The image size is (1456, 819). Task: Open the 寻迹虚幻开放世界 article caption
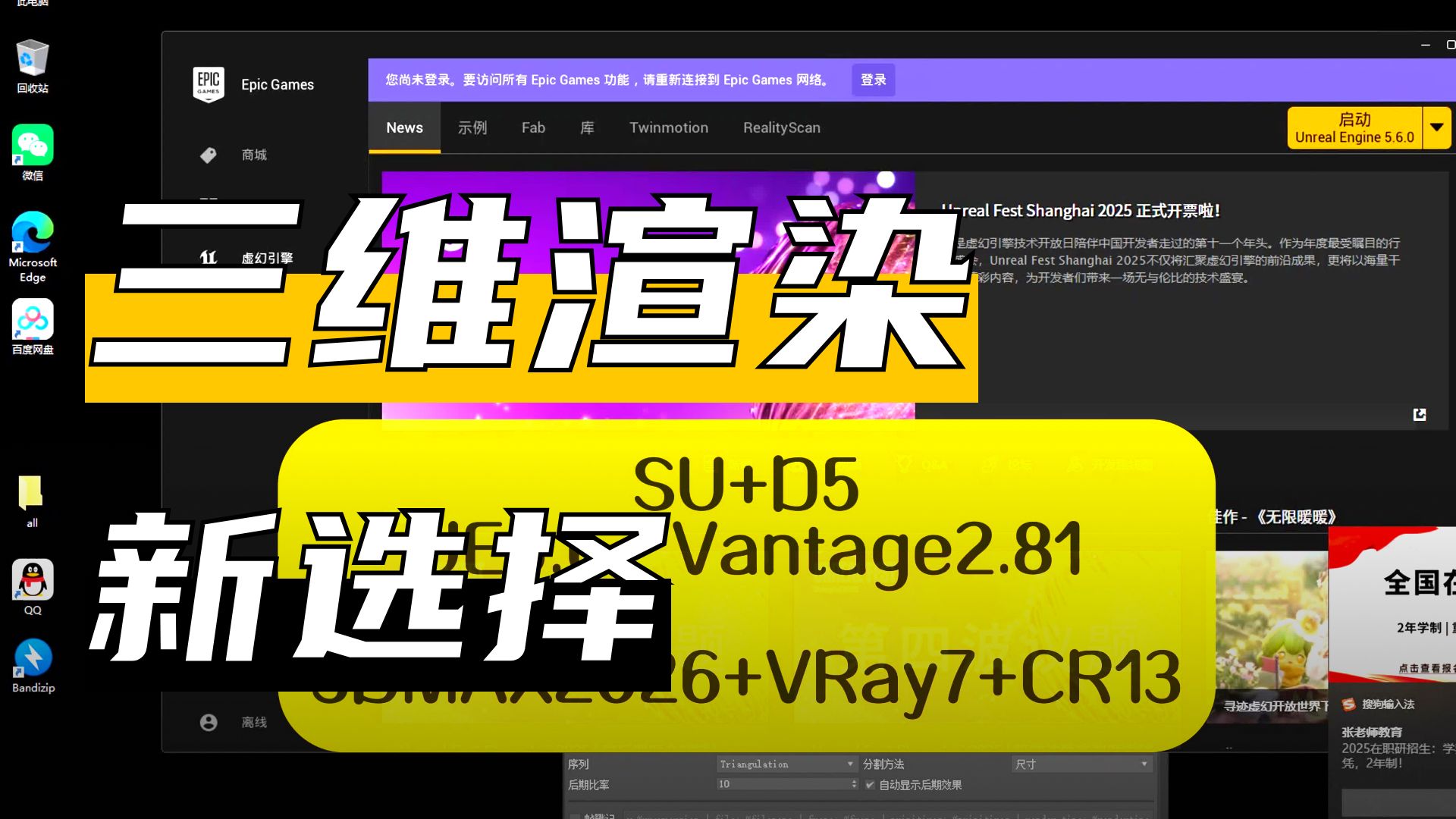click(x=1276, y=706)
